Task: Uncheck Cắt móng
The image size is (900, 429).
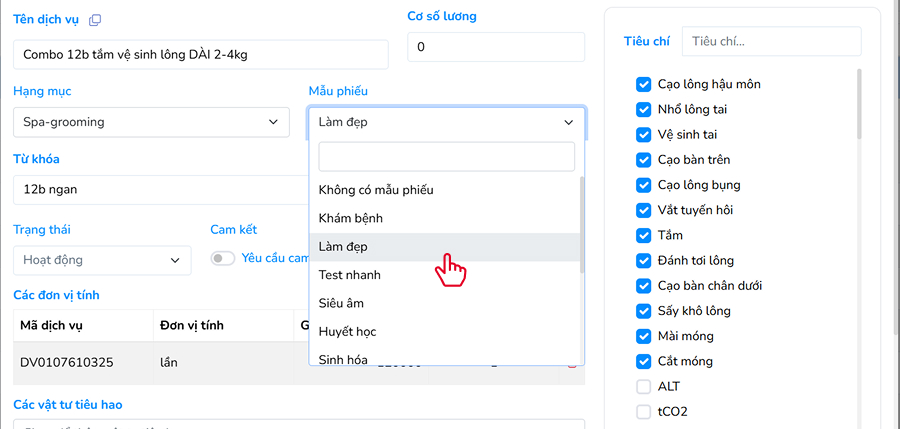Action: (643, 361)
